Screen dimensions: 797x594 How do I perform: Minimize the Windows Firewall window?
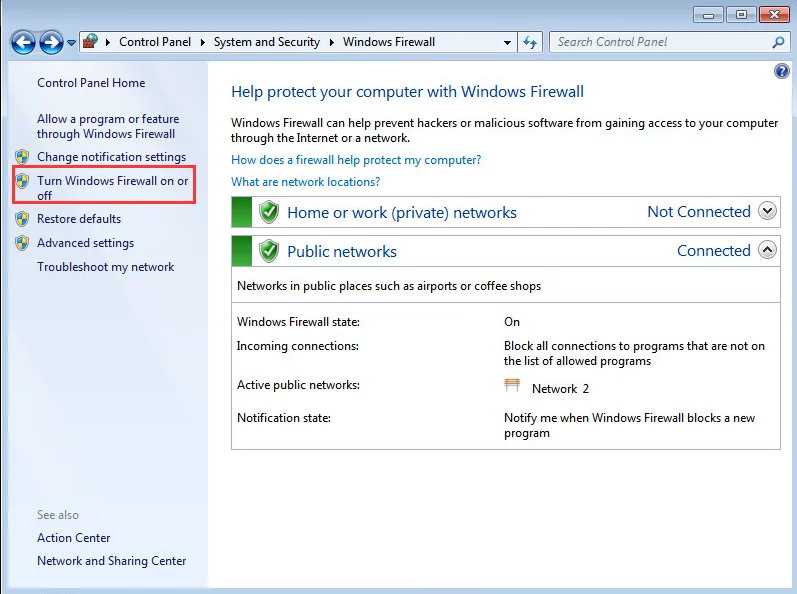click(x=708, y=15)
